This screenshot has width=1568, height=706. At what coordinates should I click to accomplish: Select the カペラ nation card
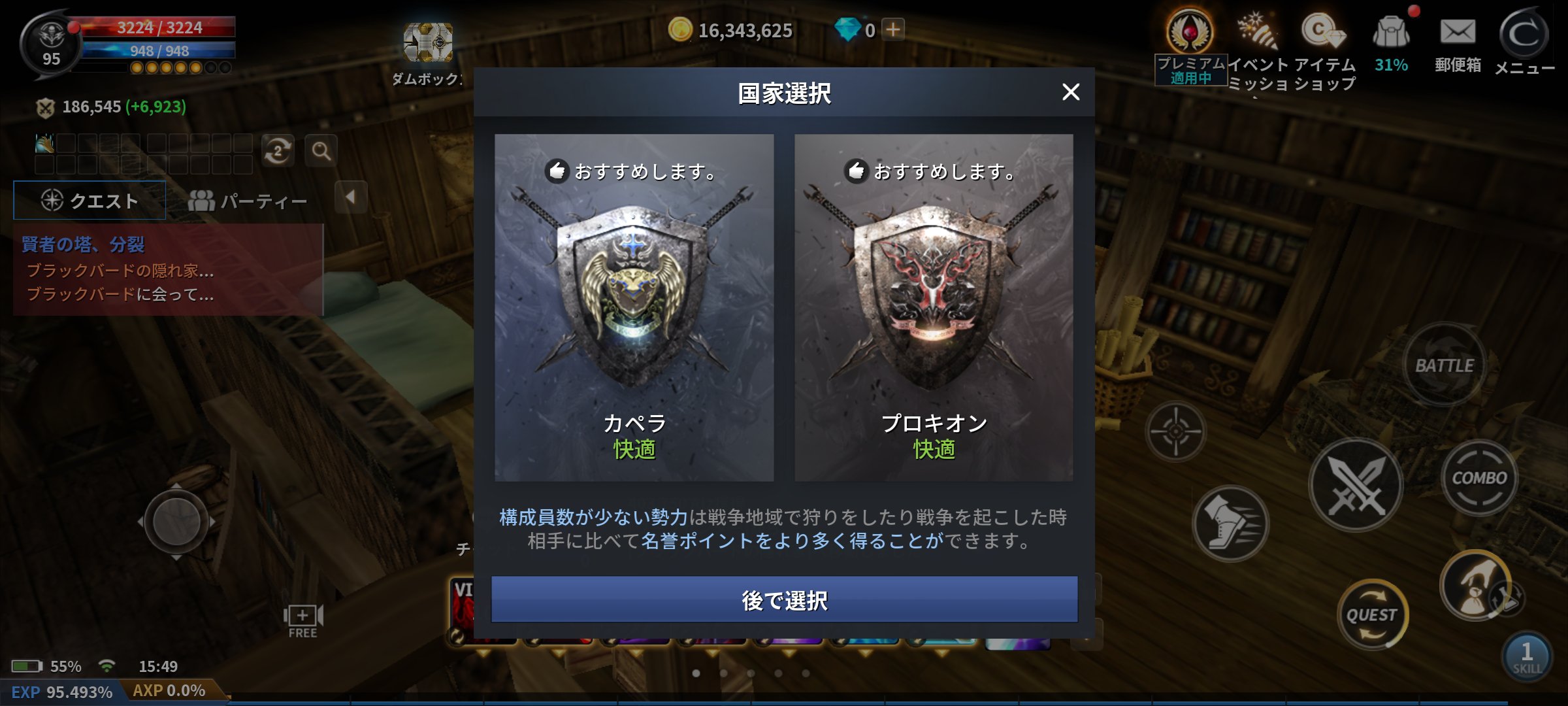tap(634, 308)
